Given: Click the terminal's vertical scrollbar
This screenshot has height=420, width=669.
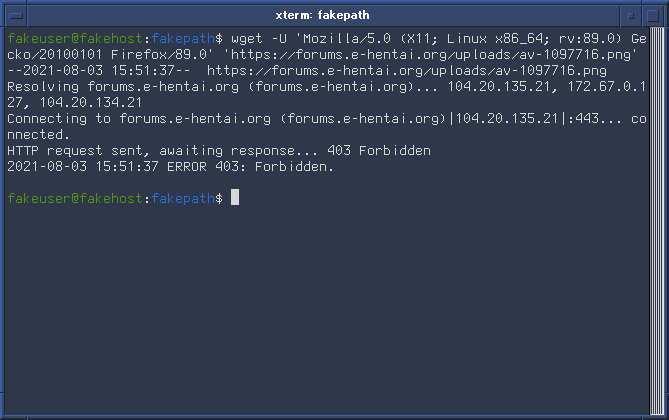Looking at the screenshot, I should pyautogui.click(x=656, y=221).
